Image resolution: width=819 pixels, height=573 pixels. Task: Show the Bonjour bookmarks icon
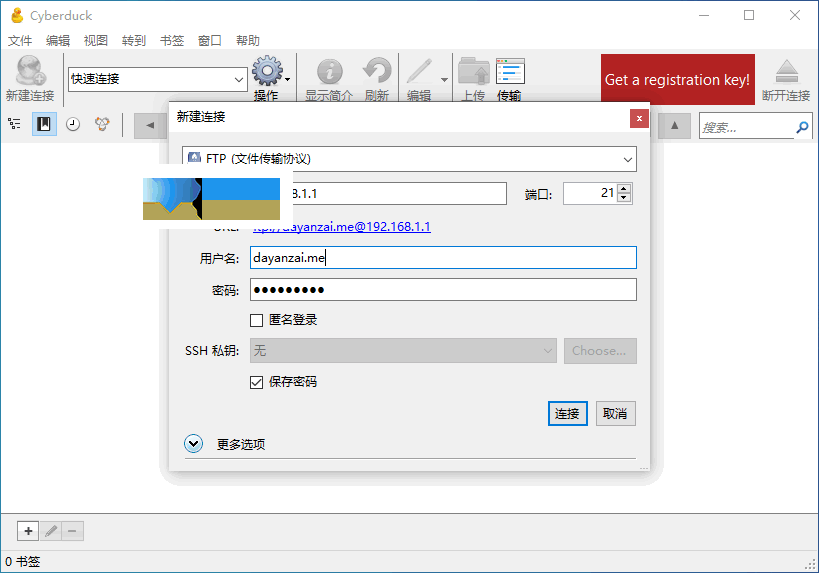coord(102,124)
